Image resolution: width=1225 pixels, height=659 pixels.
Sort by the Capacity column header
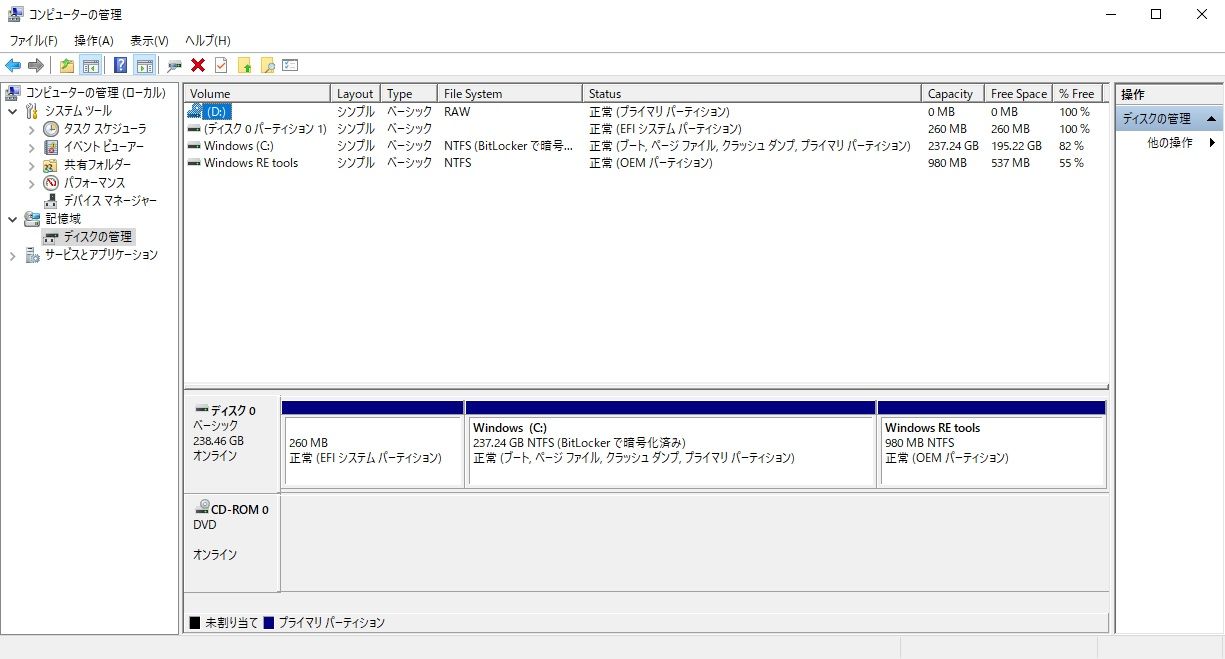click(952, 93)
